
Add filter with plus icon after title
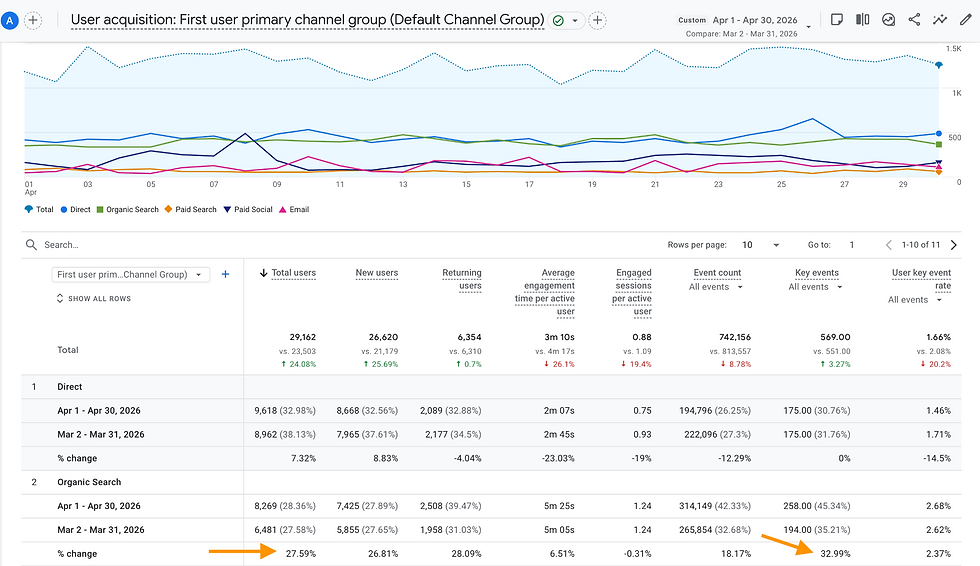[x=598, y=21]
